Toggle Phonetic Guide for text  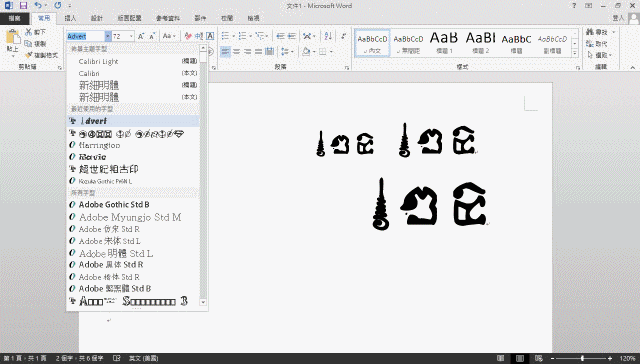tap(199, 36)
